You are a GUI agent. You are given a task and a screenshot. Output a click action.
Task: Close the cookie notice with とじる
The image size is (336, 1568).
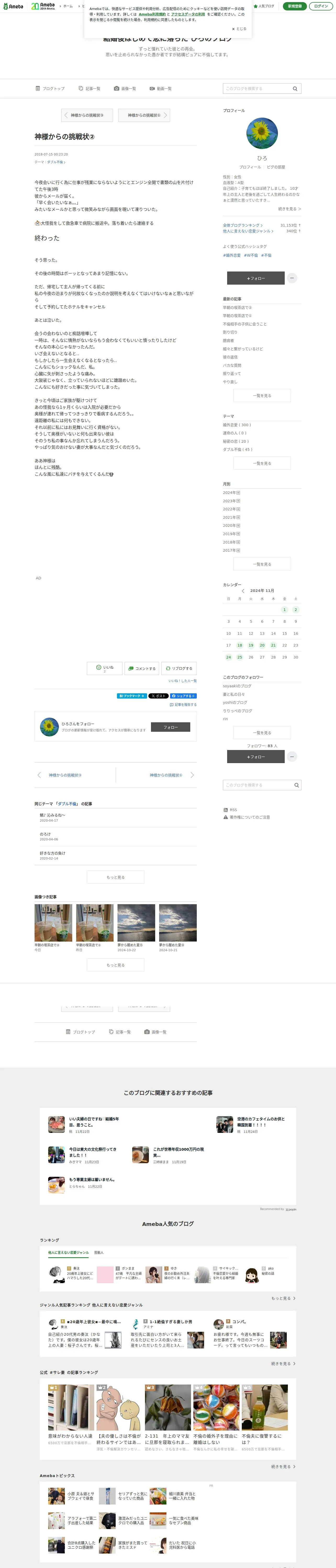[239, 28]
